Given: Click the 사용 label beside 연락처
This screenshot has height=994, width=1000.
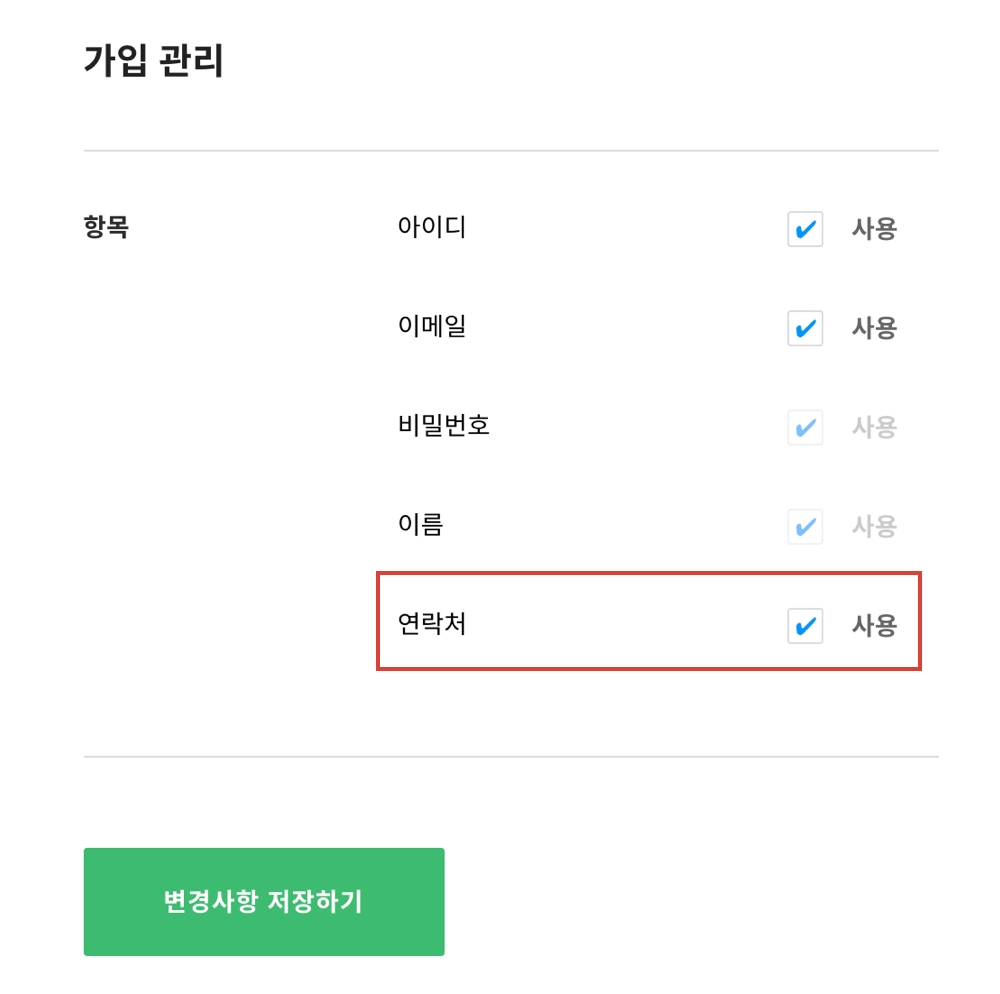Looking at the screenshot, I should [x=874, y=626].
